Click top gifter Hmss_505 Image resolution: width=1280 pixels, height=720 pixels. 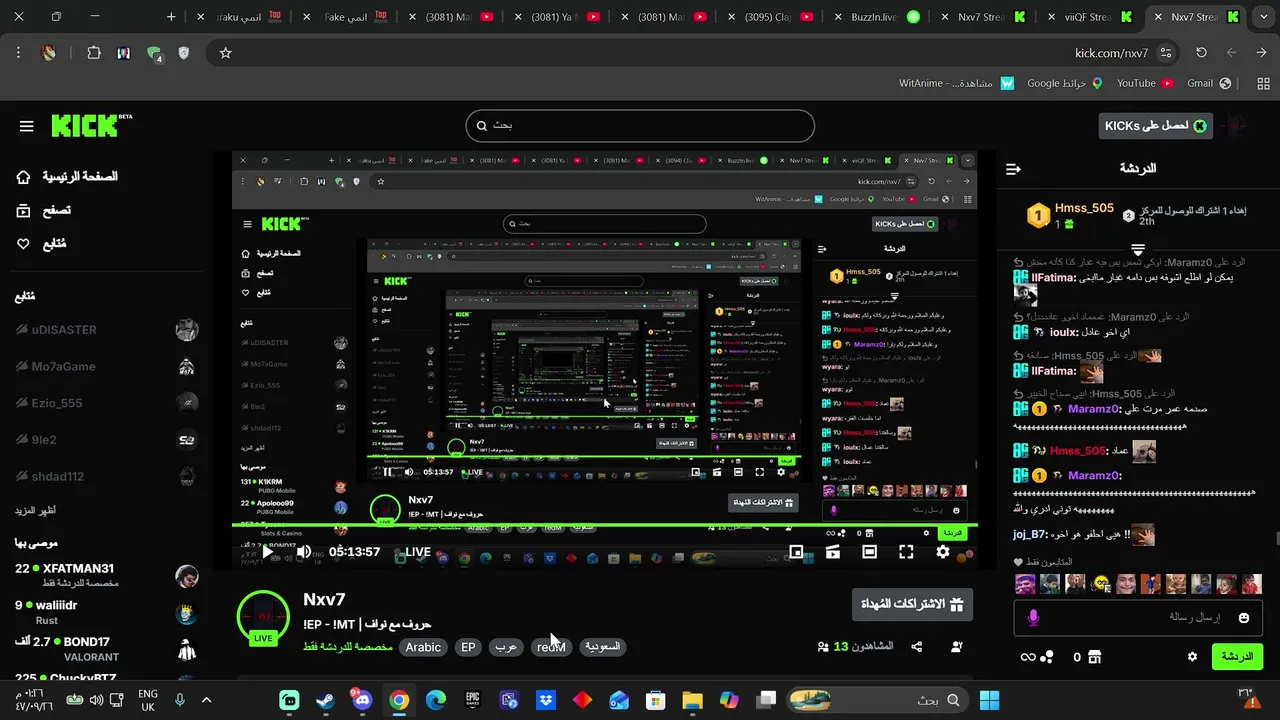coord(1084,208)
